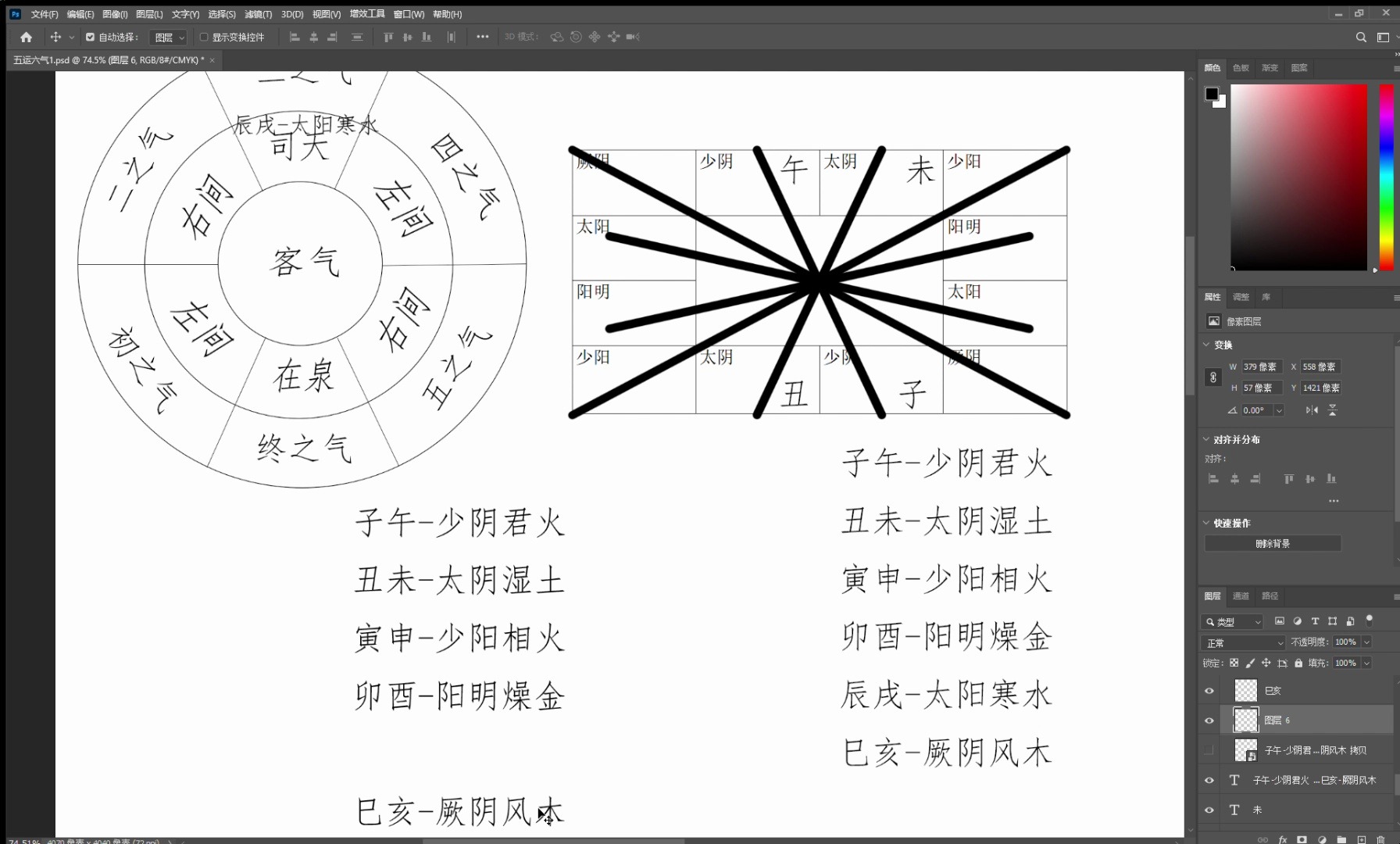Open the 不透明度 opacity slider arrow
The height and width of the screenshot is (844, 1400).
(x=1366, y=642)
